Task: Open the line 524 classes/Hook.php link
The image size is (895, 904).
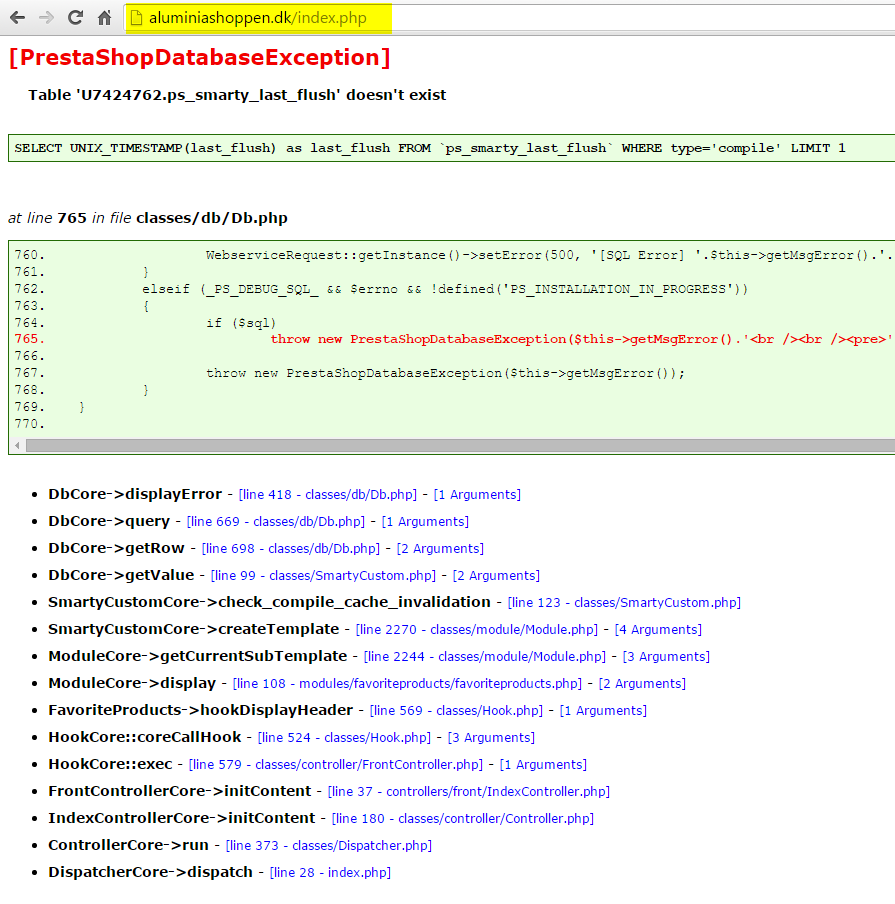Action: click(344, 738)
